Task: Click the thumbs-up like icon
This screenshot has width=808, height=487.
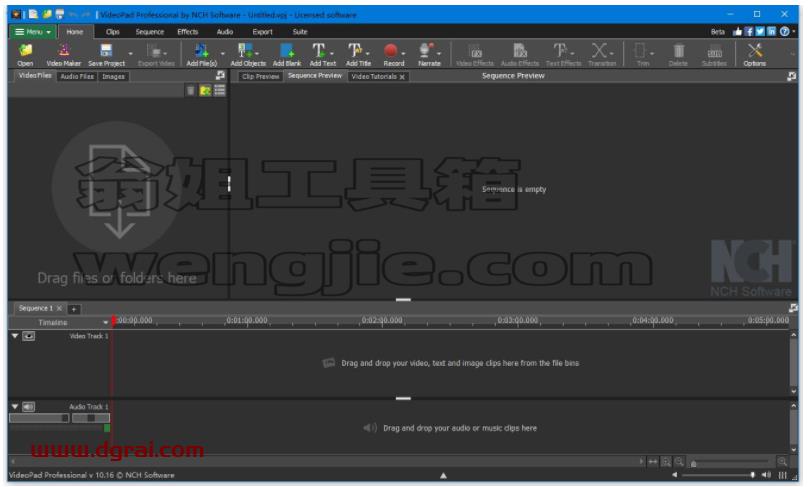Action: pyautogui.click(x=738, y=31)
